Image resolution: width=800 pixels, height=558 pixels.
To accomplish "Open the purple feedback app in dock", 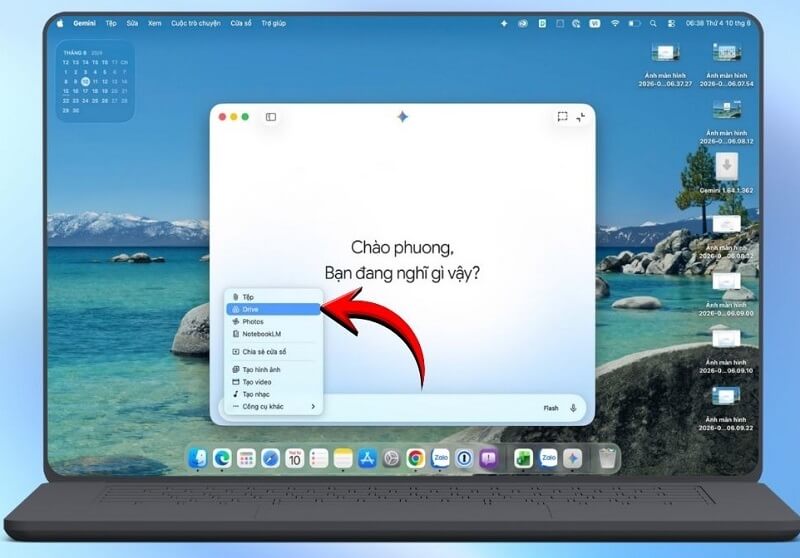I will point(488,458).
